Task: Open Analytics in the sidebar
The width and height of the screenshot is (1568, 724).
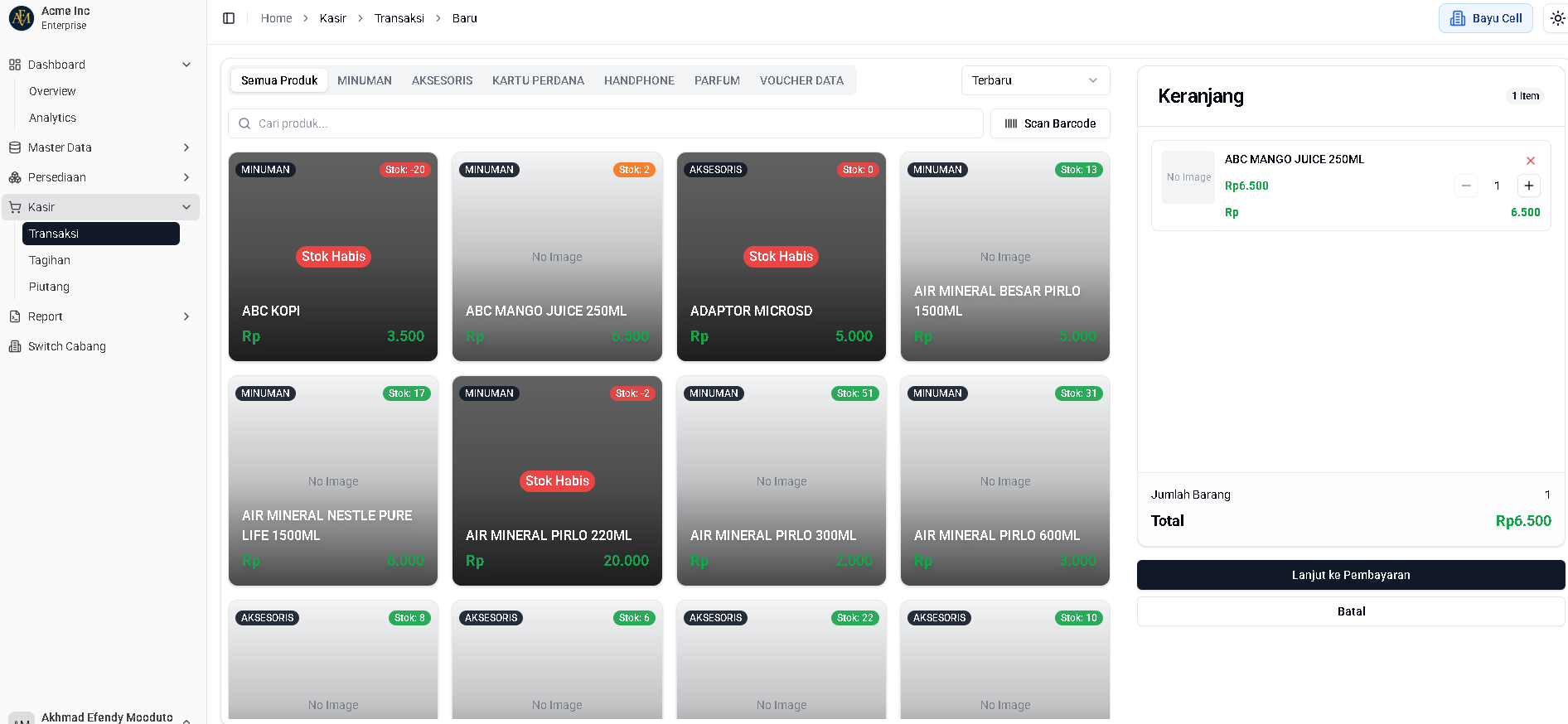Action: point(52,118)
